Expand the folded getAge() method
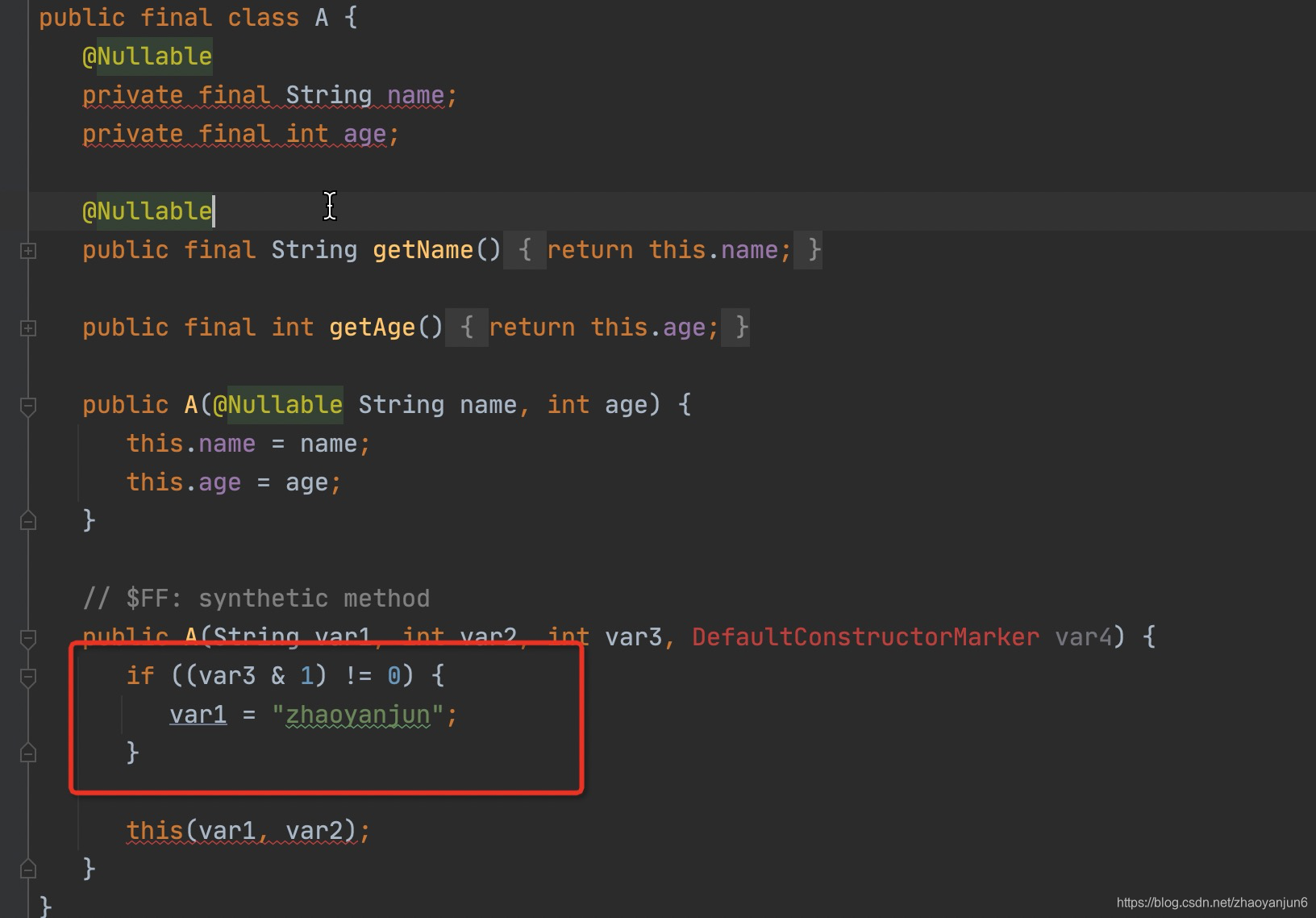1316x918 pixels. (x=28, y=328)
